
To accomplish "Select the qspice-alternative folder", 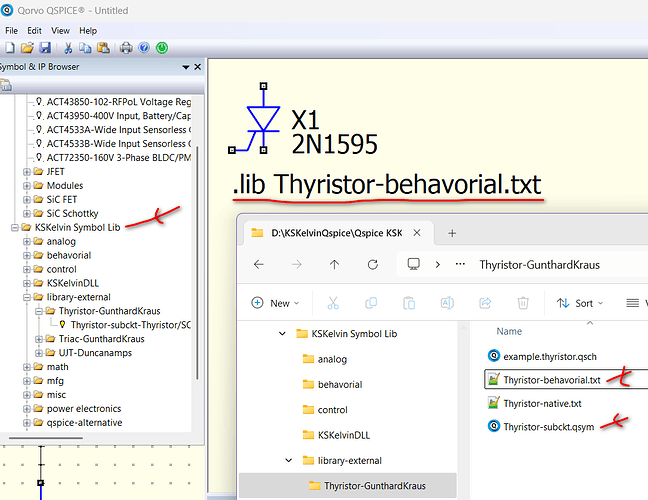I will pyautogui.click(x=84, y=423).
